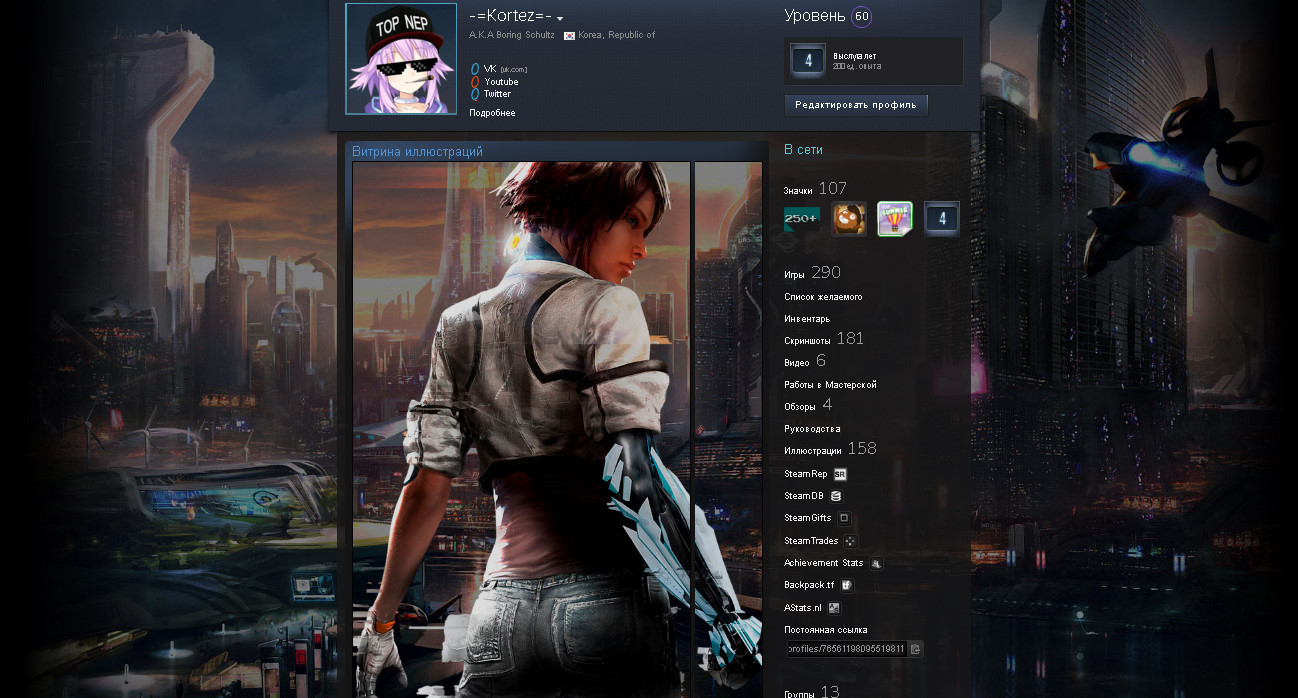Click the 250+ games collector badge
The image size is (1298, 698).
(802, 219)
